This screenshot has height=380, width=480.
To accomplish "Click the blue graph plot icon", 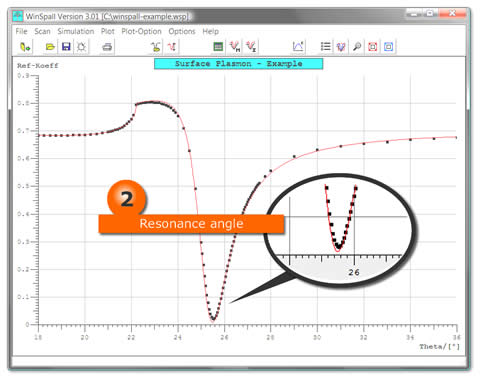I will (x=298, y=47).
